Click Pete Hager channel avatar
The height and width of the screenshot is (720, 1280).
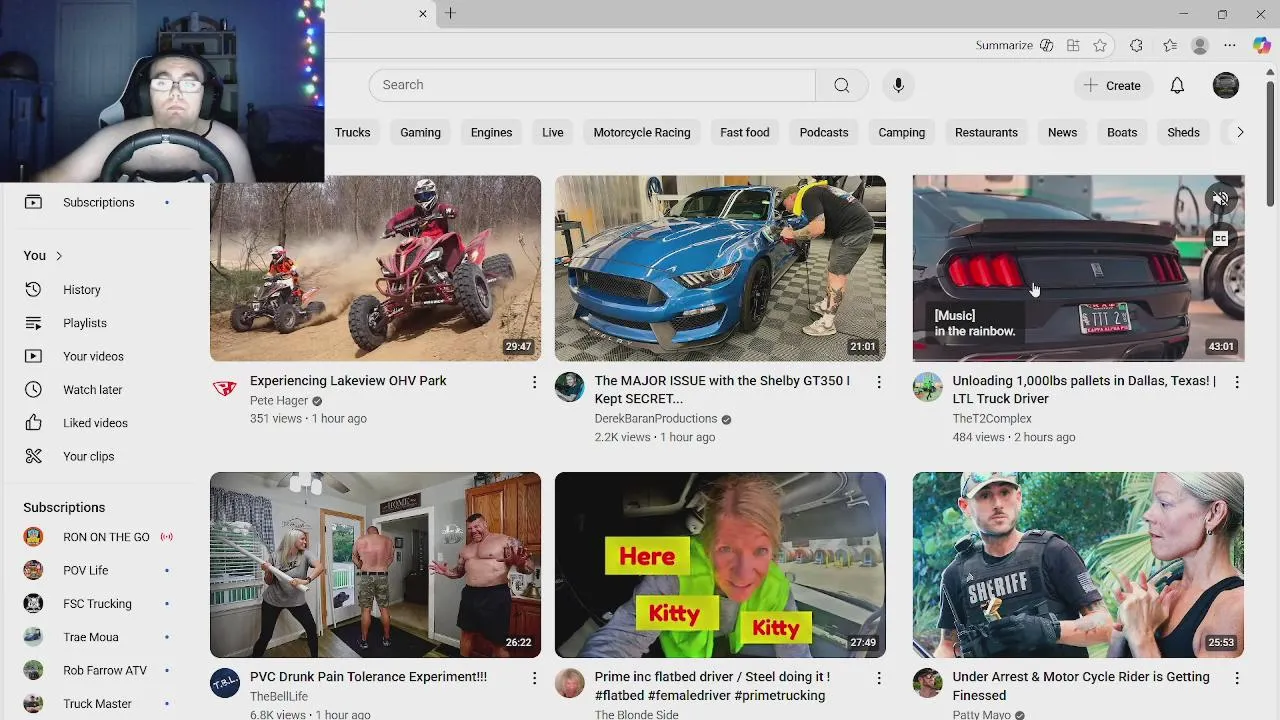[225, 387]
